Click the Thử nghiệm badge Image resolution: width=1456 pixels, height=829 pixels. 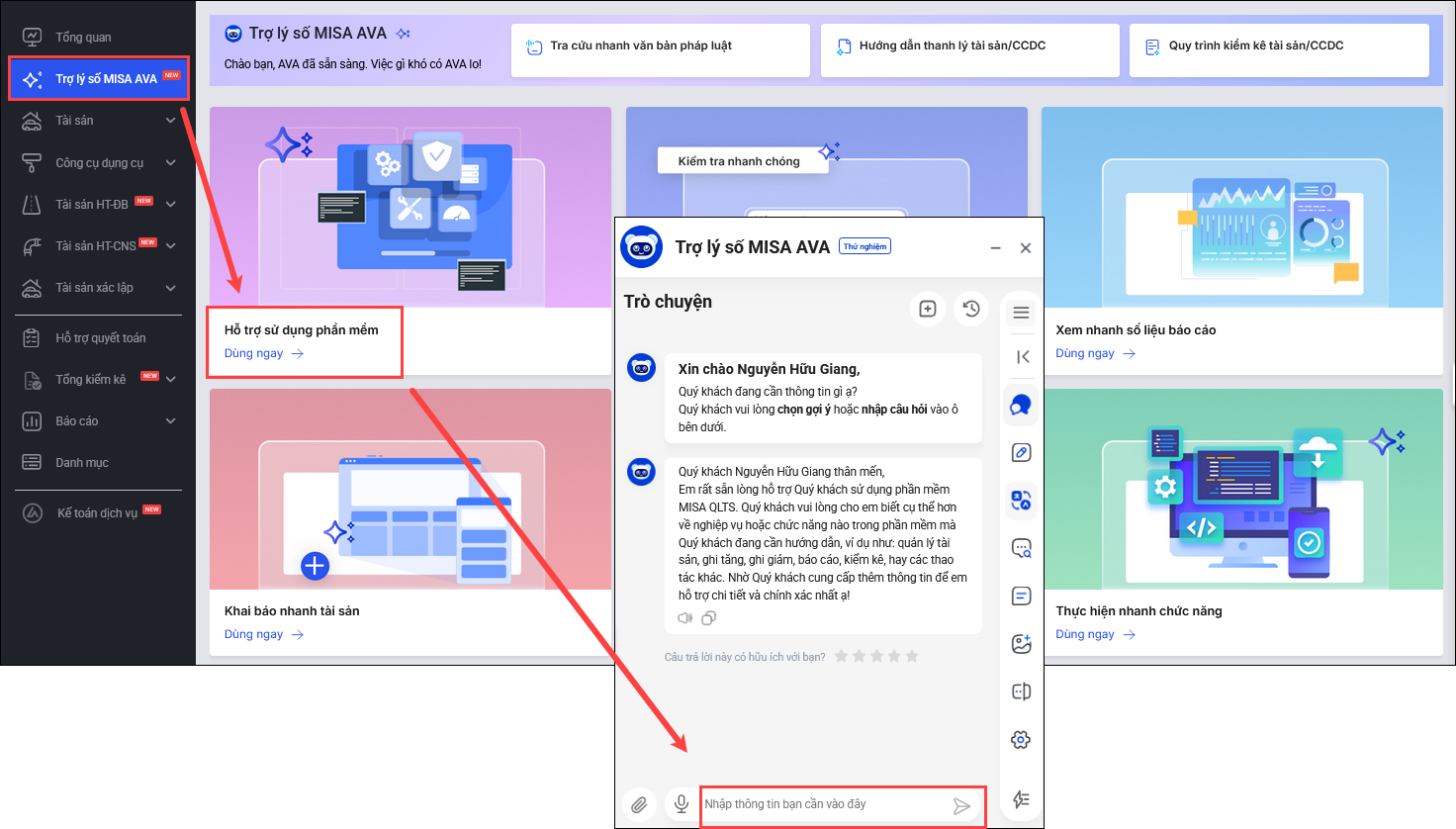pos(865,246)
